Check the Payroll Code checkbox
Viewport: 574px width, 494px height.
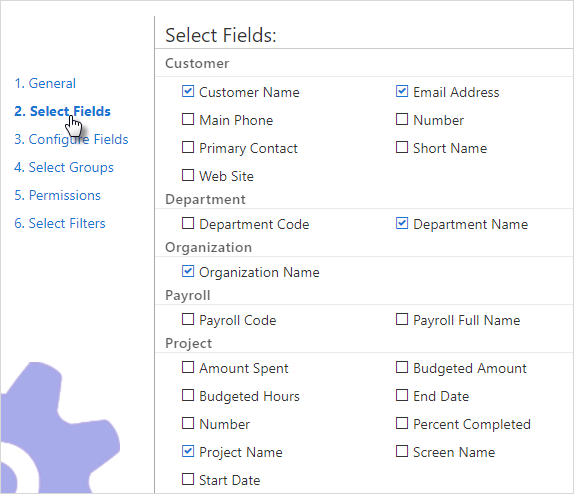click(188, 319)
